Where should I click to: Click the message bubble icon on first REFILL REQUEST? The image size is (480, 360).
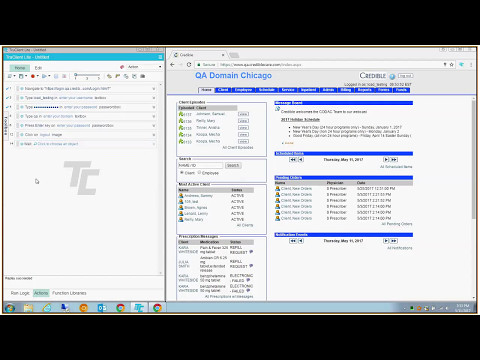(251, 252)
